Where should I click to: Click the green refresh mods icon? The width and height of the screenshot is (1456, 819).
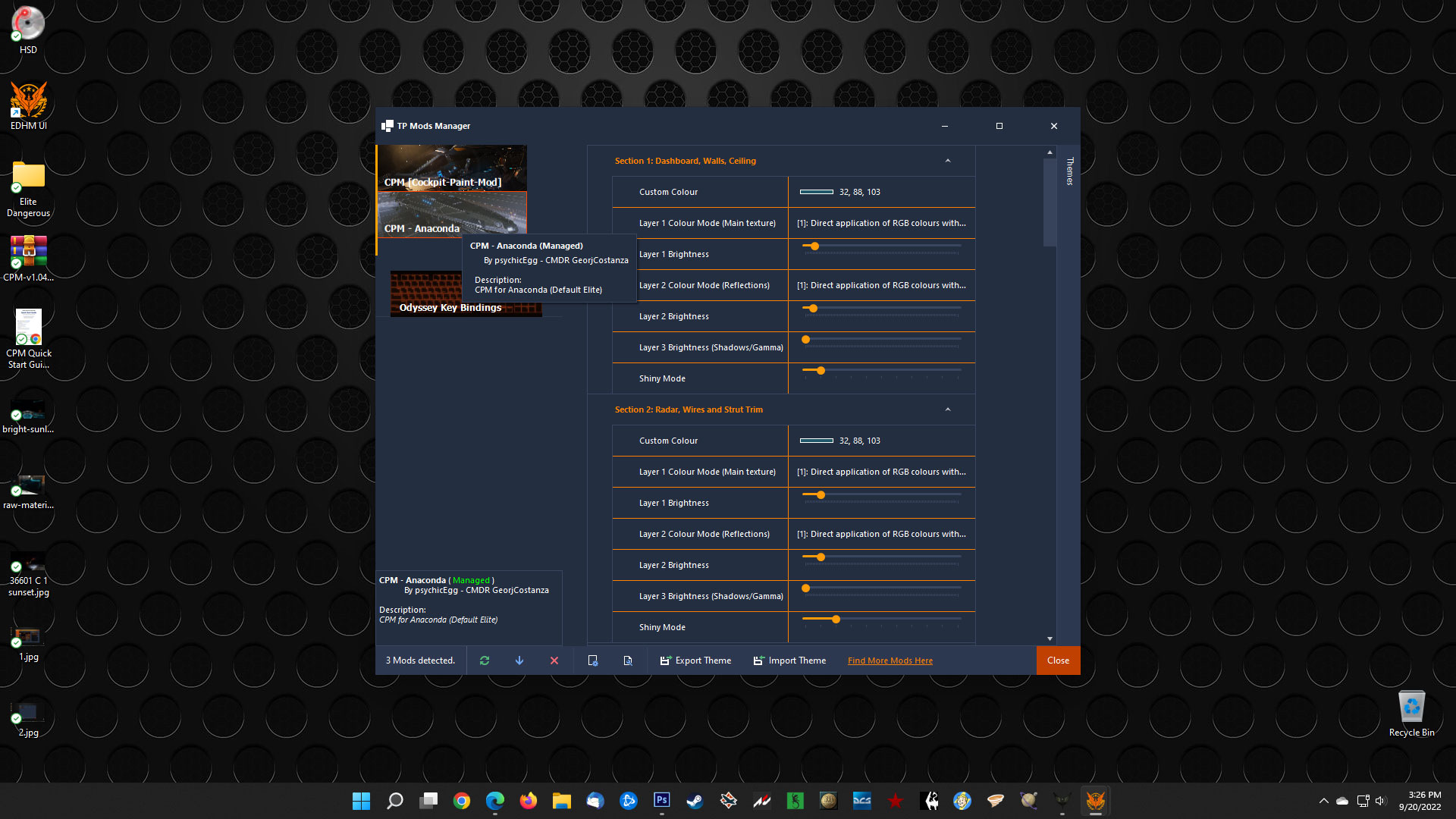click(485, 661)
